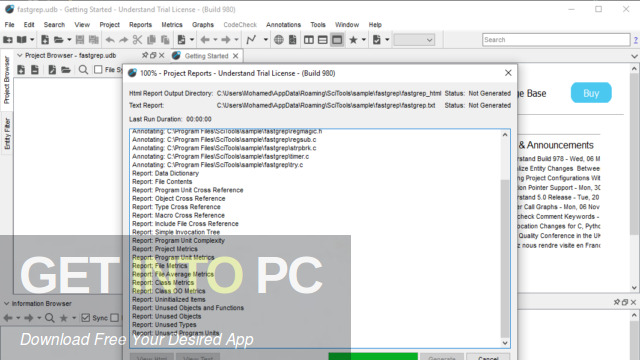Click the Copy icon in toolbar
The height and width of the screenshot is (360, 640).
[x=151, y=40]
